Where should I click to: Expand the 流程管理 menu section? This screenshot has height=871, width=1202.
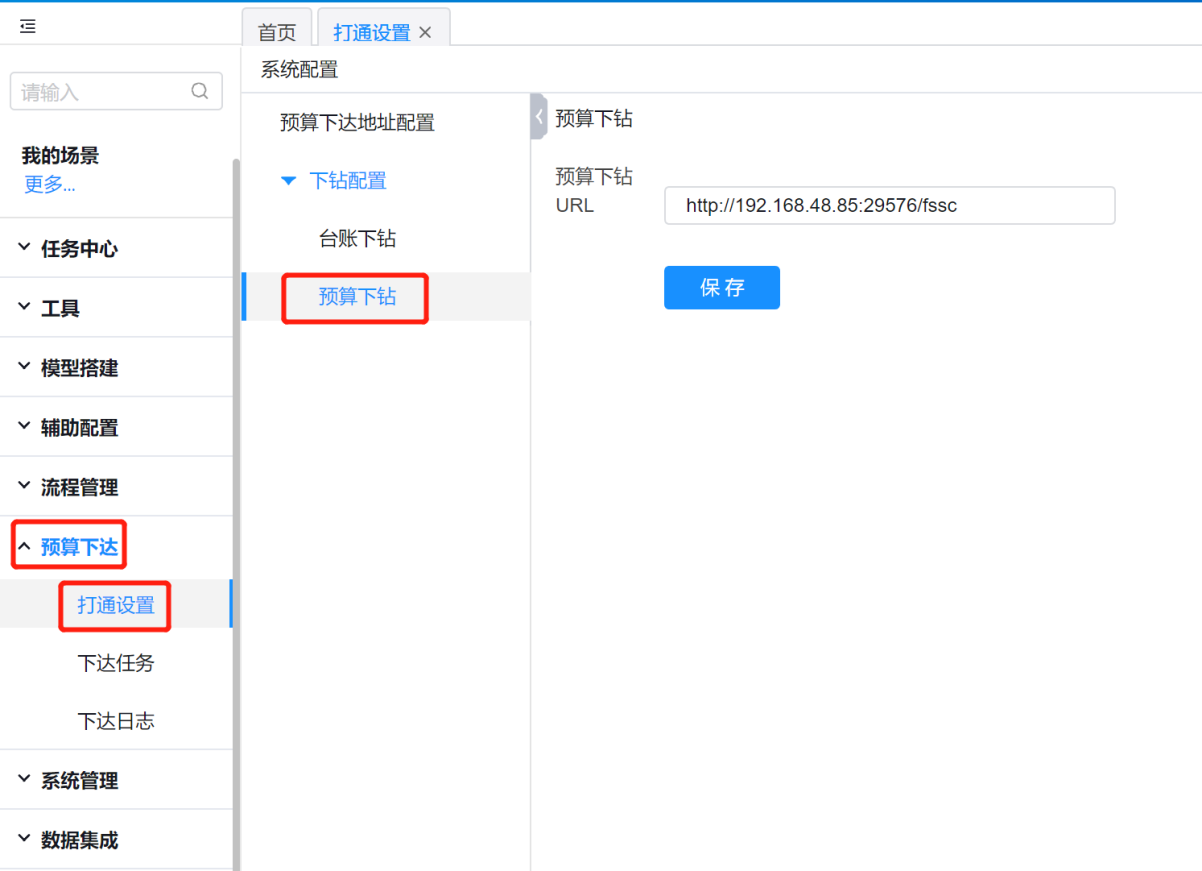(x=78, y=488)
